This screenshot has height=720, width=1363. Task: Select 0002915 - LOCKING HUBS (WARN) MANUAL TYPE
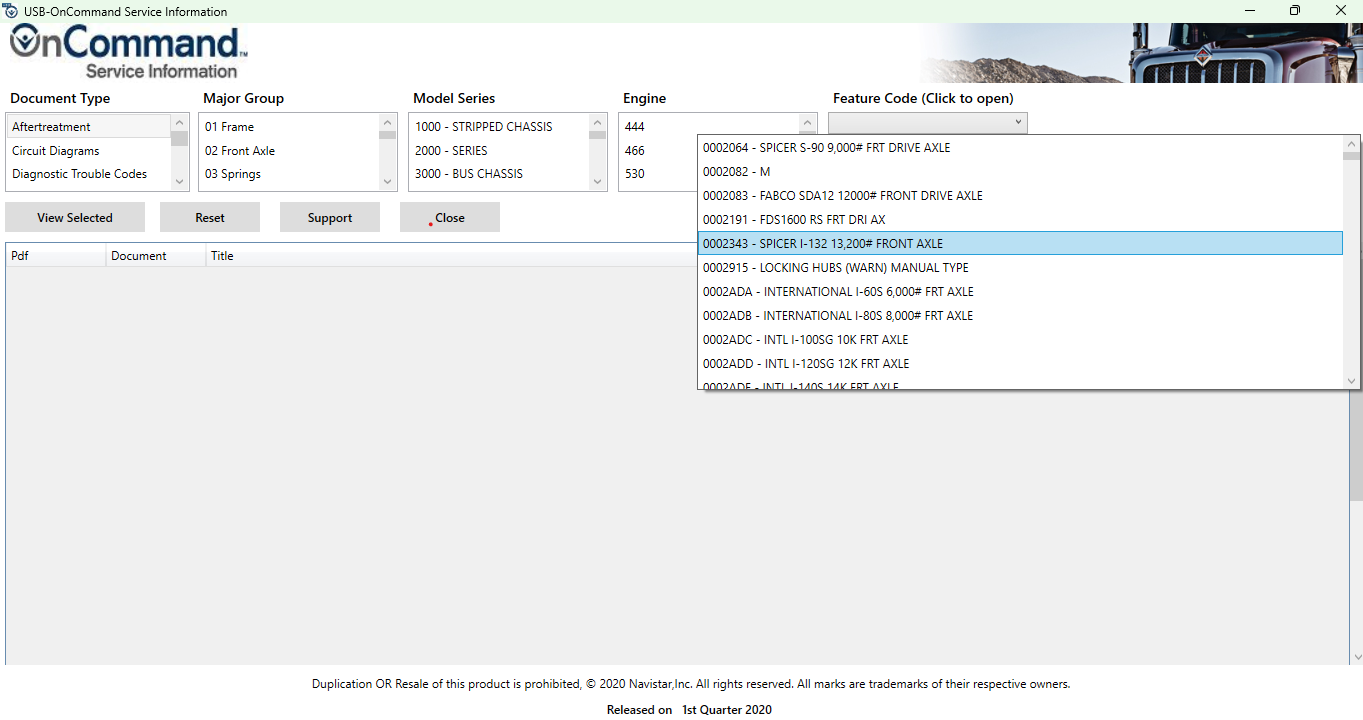[1020, 267]
